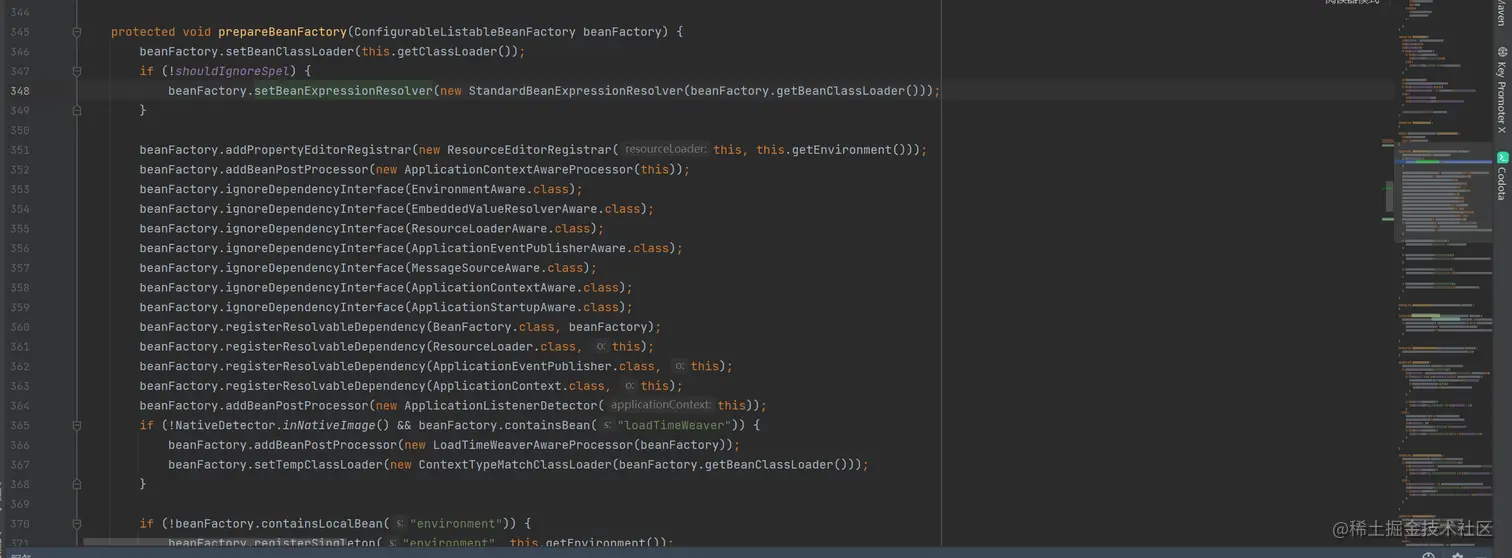Screen dimensions: 1512x558
Task: Click ResourceLoader.class on line 361
Action: point(505,346)
